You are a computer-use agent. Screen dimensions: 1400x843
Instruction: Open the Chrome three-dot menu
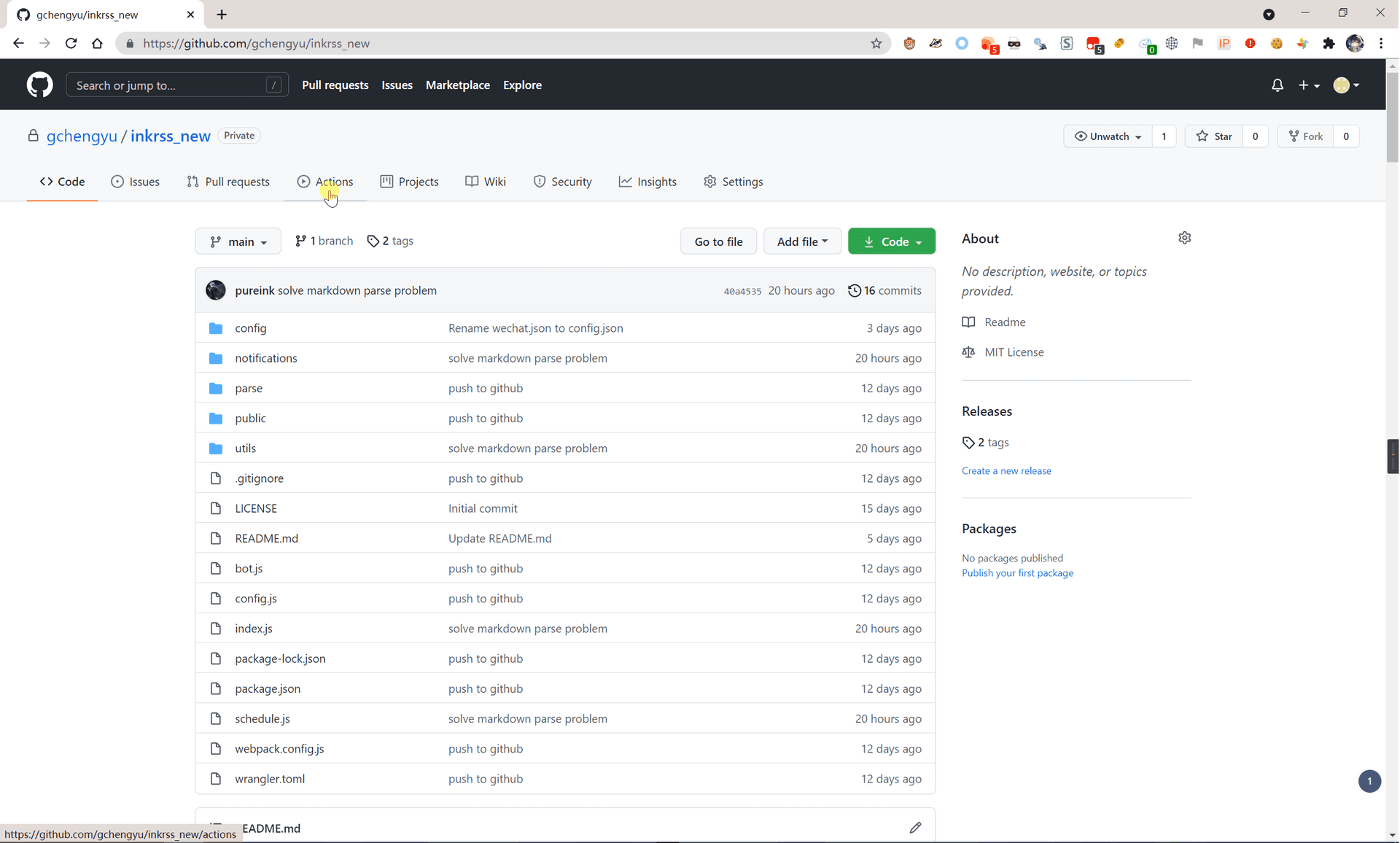coord(1381,44)
